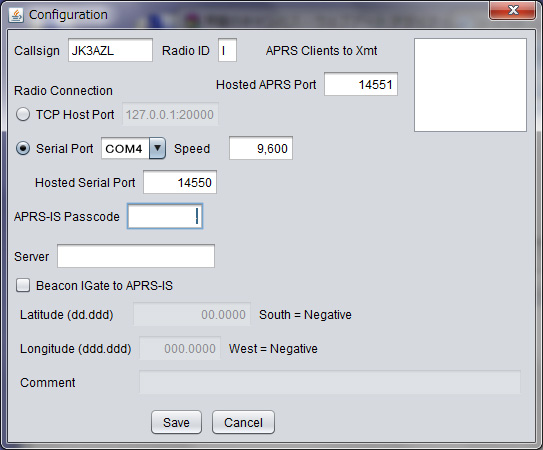Close the Configuration dialog window
The width and height of the screenshot is (543, 450).
coord(512,10)
